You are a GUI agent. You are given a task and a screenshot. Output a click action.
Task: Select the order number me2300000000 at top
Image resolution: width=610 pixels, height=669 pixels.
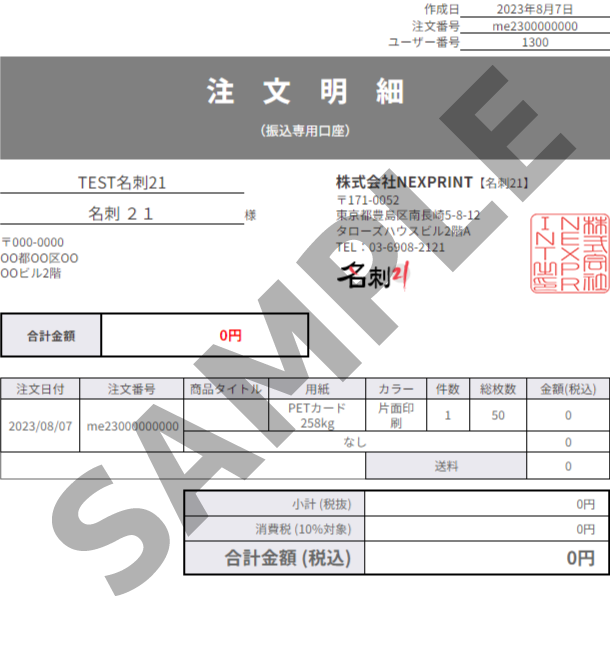click(x=535, y=26)
